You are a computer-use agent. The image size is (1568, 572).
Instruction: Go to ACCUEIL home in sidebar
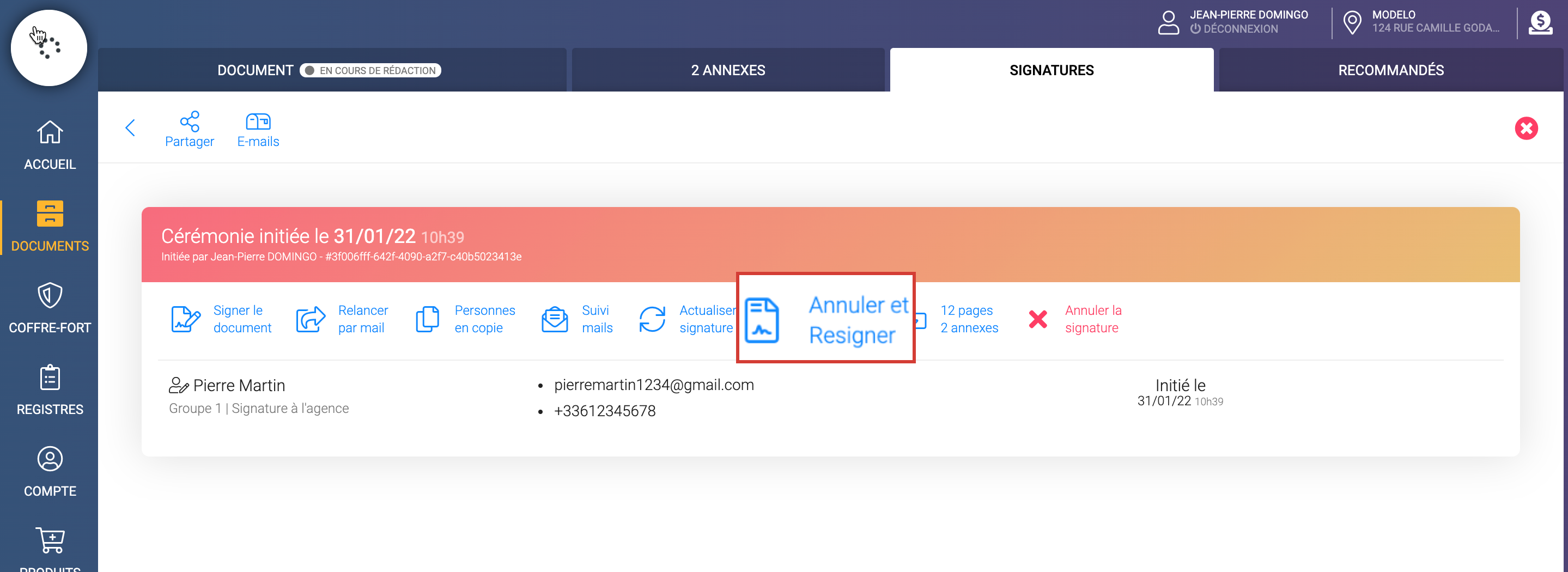pyautogui.click(x=50, y=145)
